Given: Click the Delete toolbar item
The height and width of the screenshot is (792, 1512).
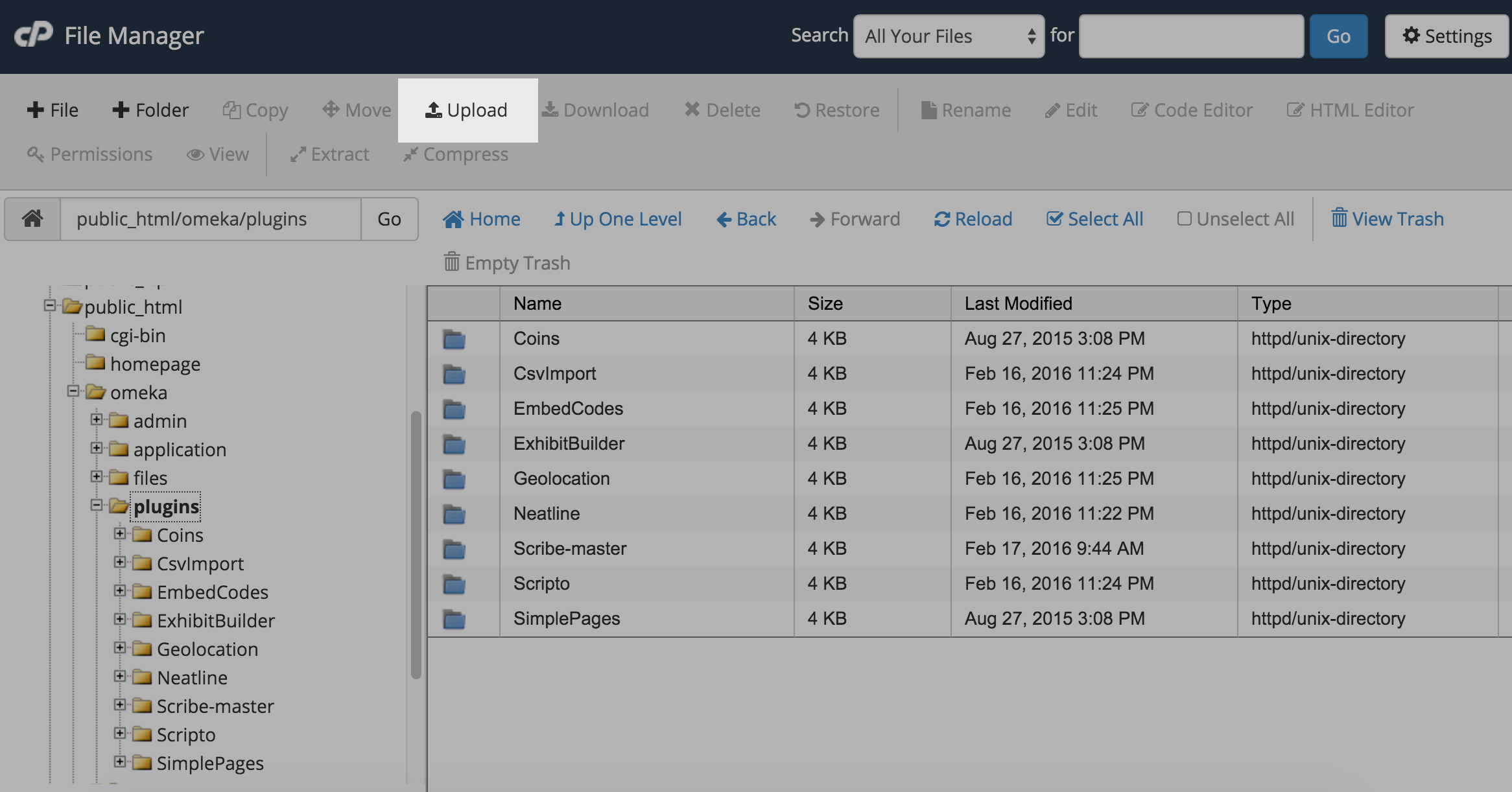Looking at the screenshot, I should point(722,110).
